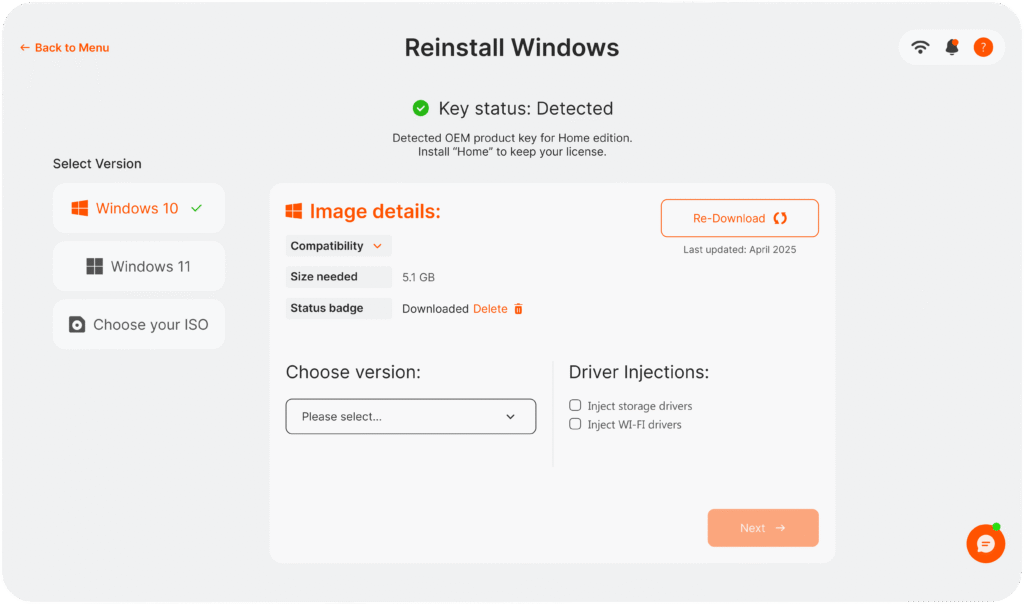Click the Delete link for downloaded image
The image size is (1024, 604).
pos(490,309)
